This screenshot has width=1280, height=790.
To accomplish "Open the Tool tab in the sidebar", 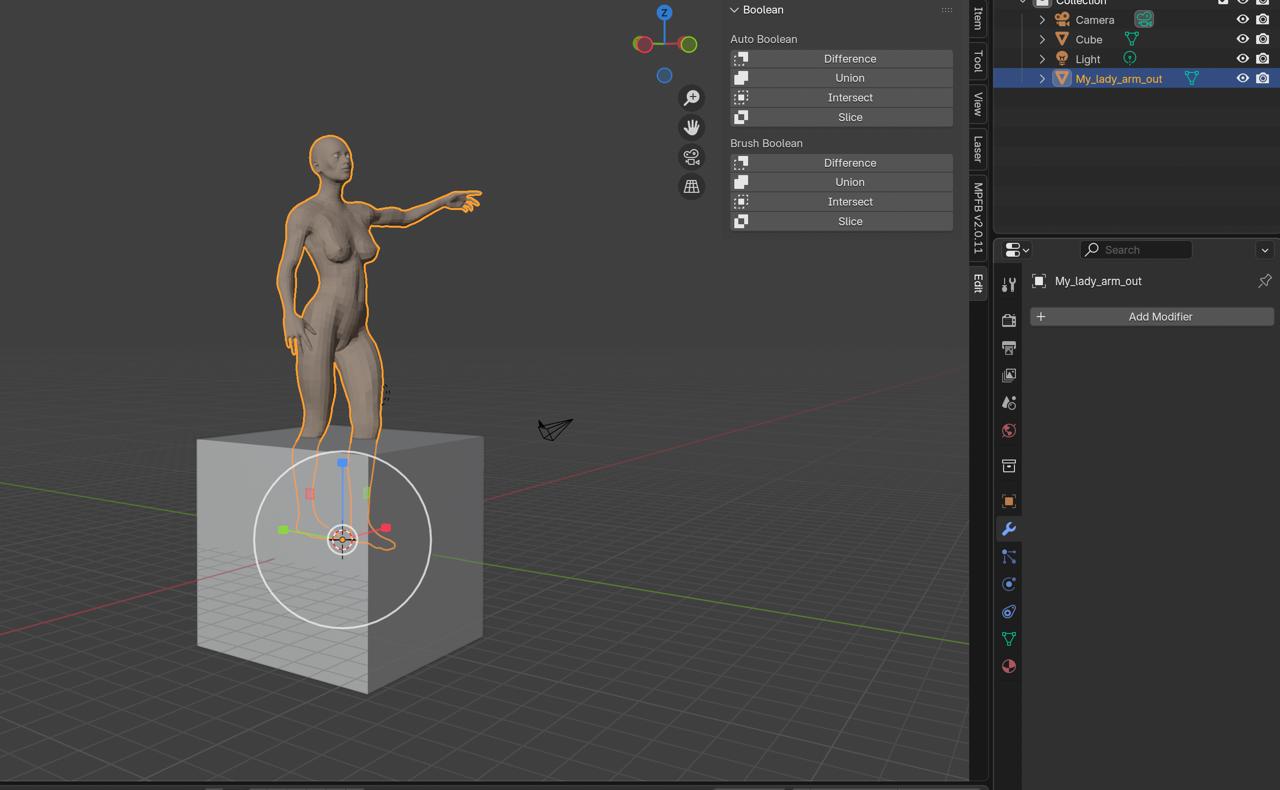I will coord(978,61).
